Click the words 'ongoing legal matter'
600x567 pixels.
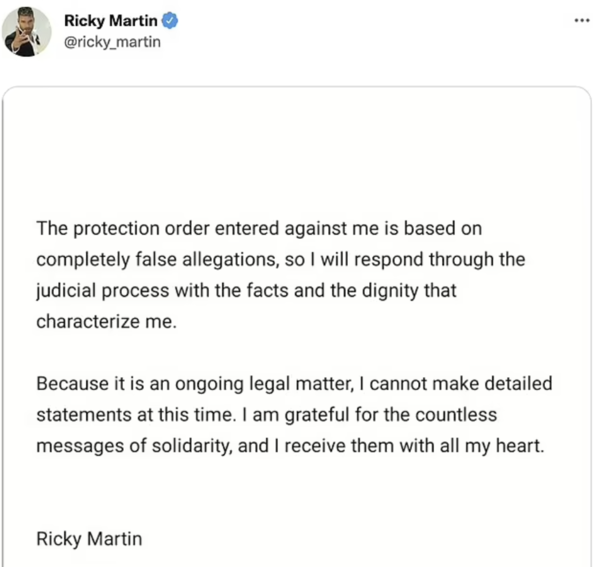[x=264, y=384]
